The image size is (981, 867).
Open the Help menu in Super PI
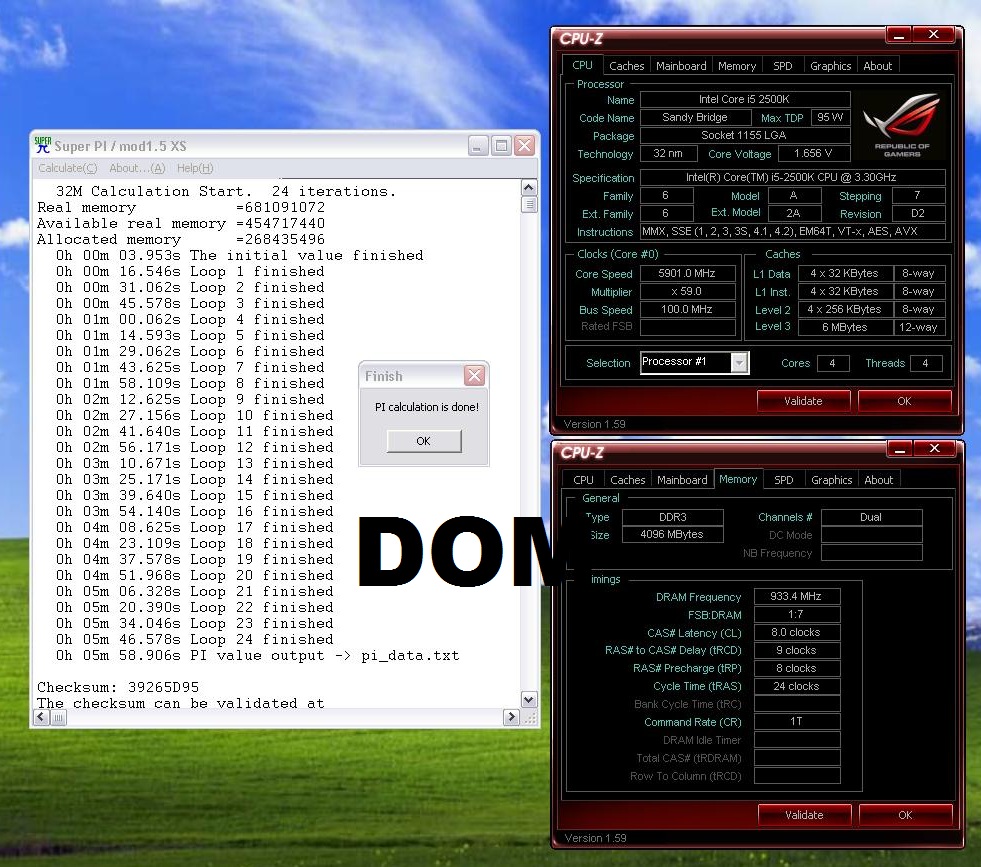(195, 168)
